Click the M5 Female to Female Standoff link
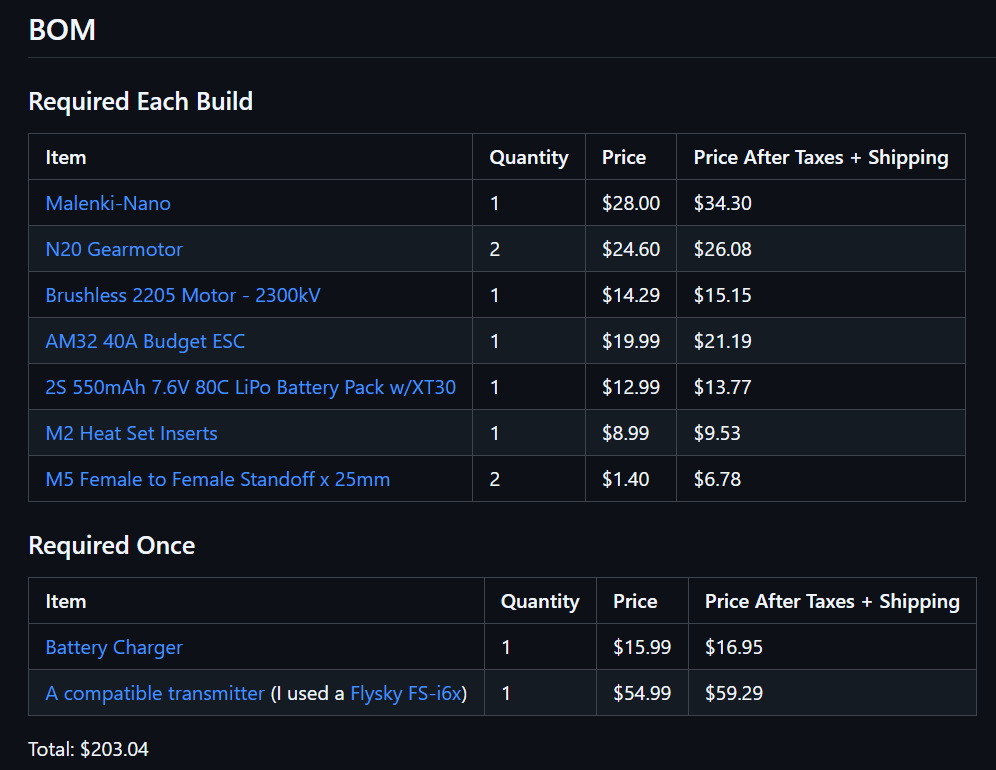The height and width of the screenshot is (770, 996). point(217,479)
